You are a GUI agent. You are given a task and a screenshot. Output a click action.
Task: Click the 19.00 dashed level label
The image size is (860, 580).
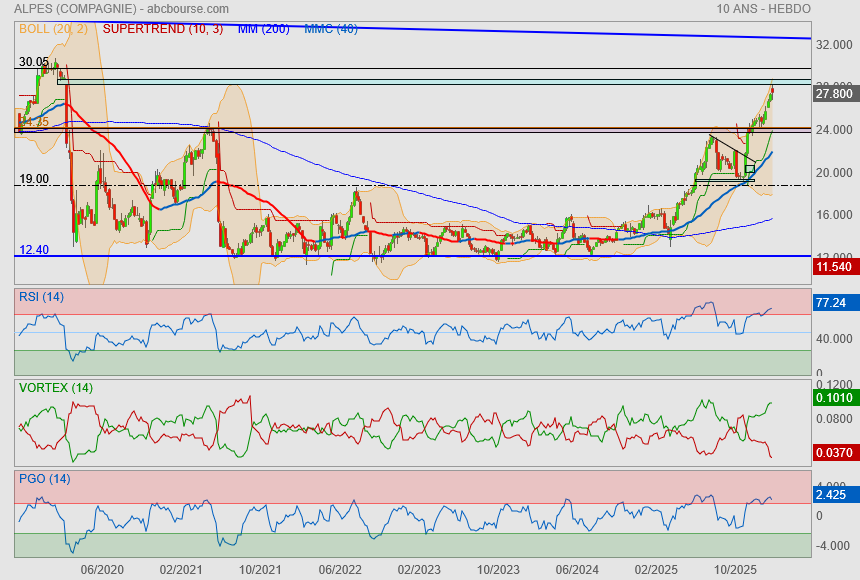(34, 179)
